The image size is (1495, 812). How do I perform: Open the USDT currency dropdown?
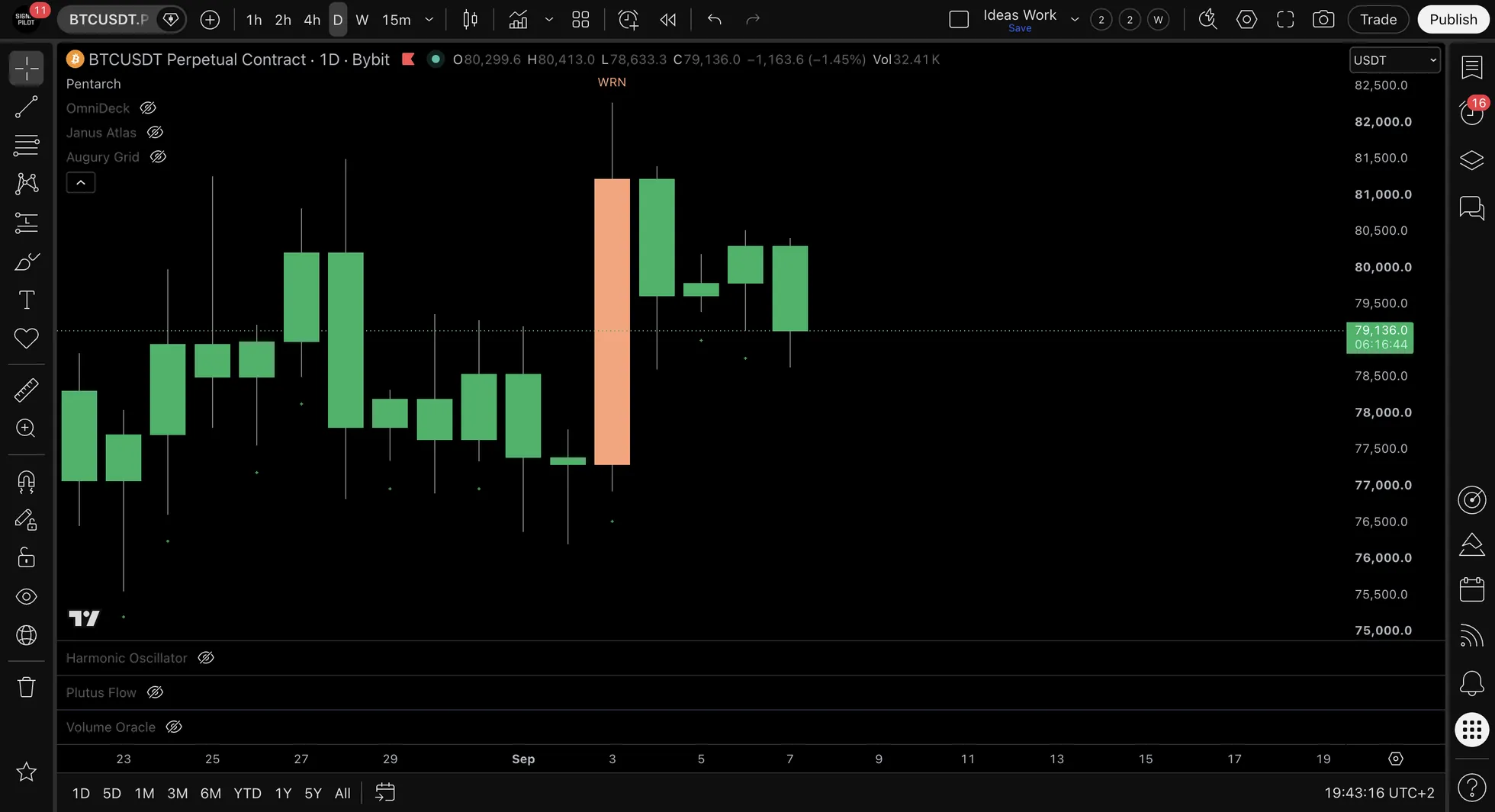tap(1395, 60)
